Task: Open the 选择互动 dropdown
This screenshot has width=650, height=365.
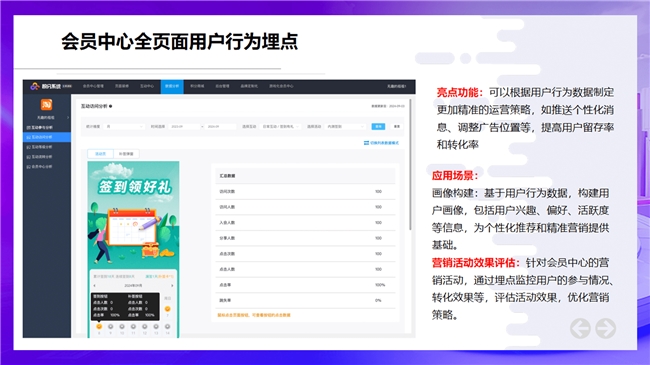Action: coord(281,127)
